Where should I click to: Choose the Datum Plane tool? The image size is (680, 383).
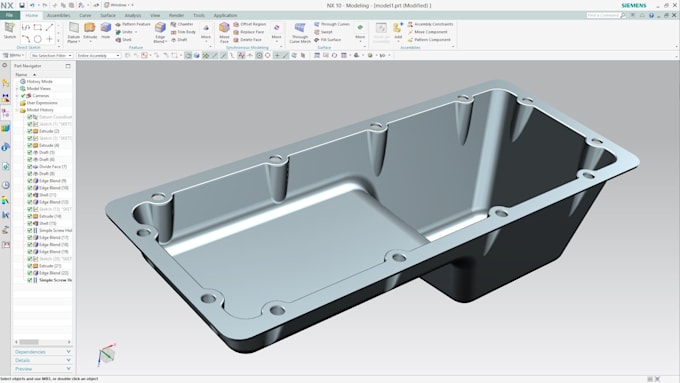tap(74, 32)
